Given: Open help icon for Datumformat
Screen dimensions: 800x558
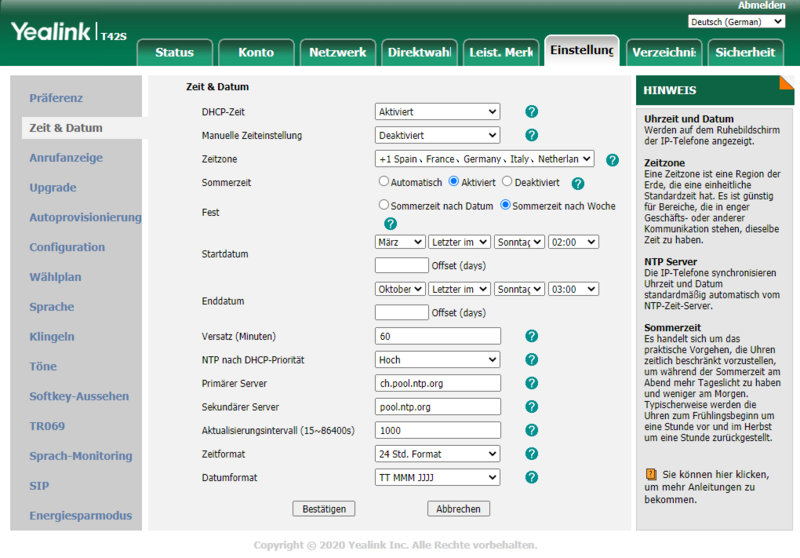Looking at the screenshot, I should [531, 477].
